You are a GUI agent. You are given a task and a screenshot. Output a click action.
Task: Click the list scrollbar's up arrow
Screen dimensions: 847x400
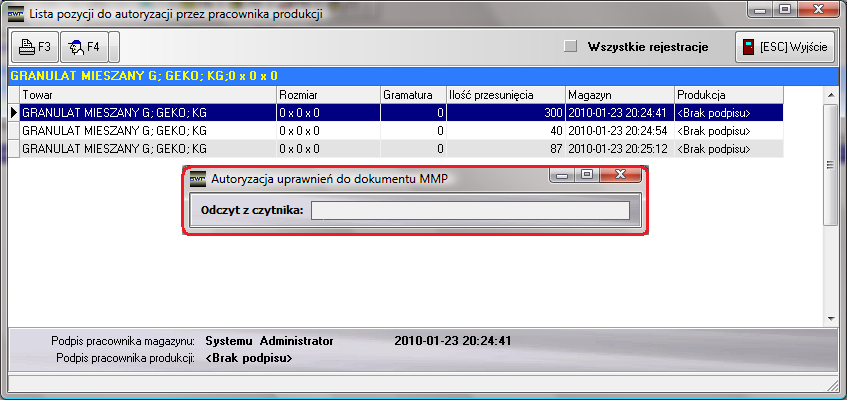pos(830,94)
